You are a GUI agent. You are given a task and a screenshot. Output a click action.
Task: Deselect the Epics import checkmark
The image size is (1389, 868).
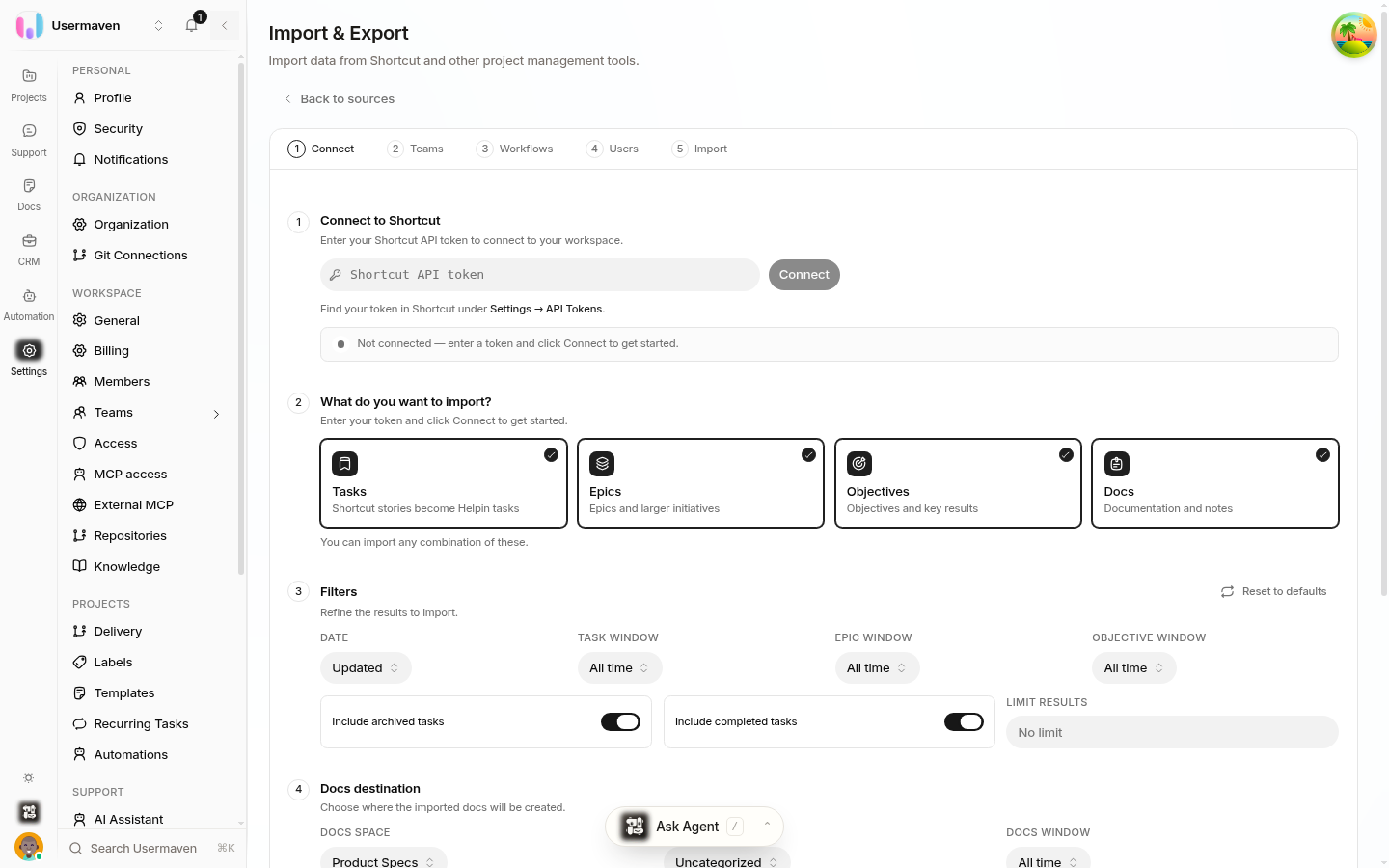click(808, 455)
